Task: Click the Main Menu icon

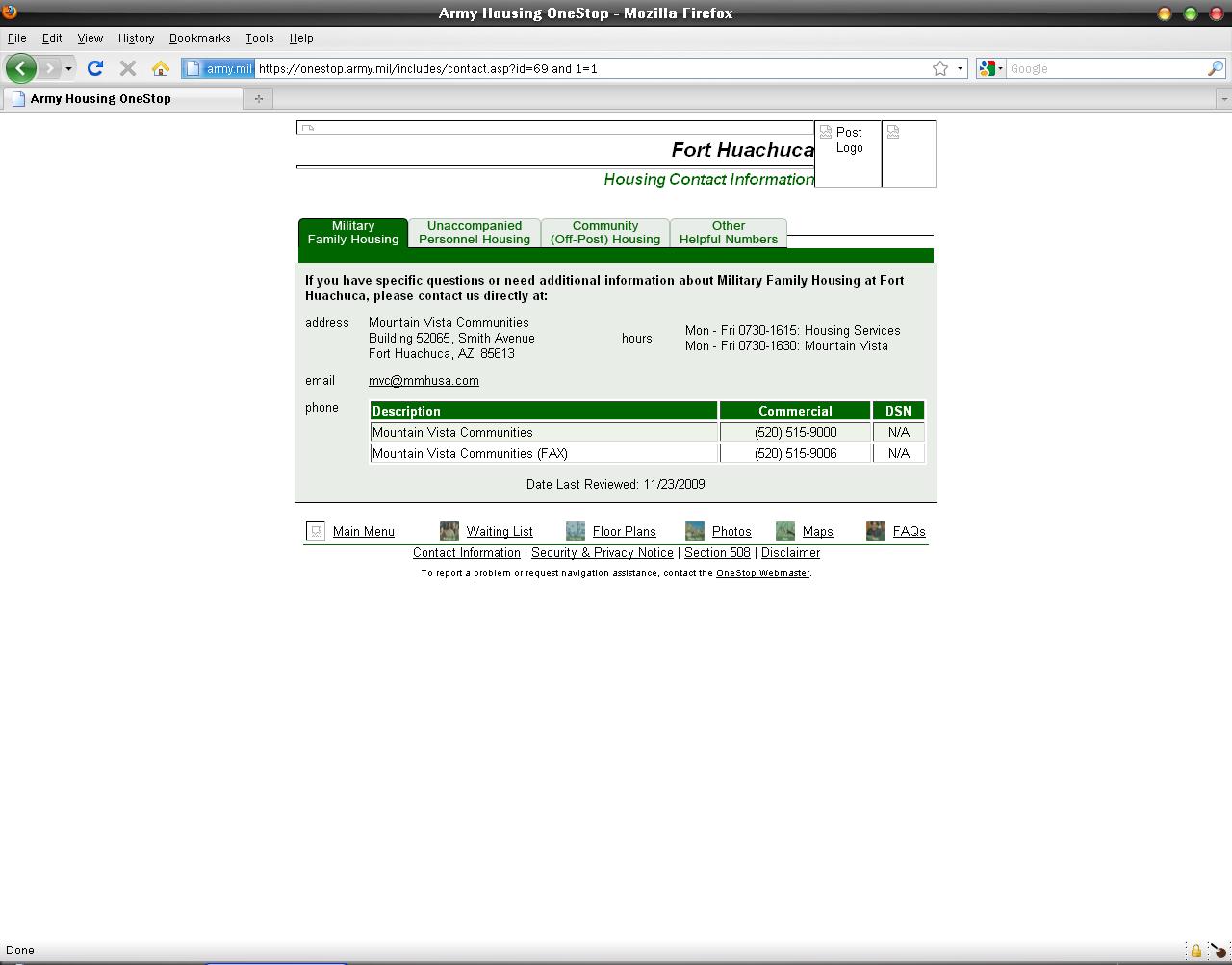Action: pos(316,531)
